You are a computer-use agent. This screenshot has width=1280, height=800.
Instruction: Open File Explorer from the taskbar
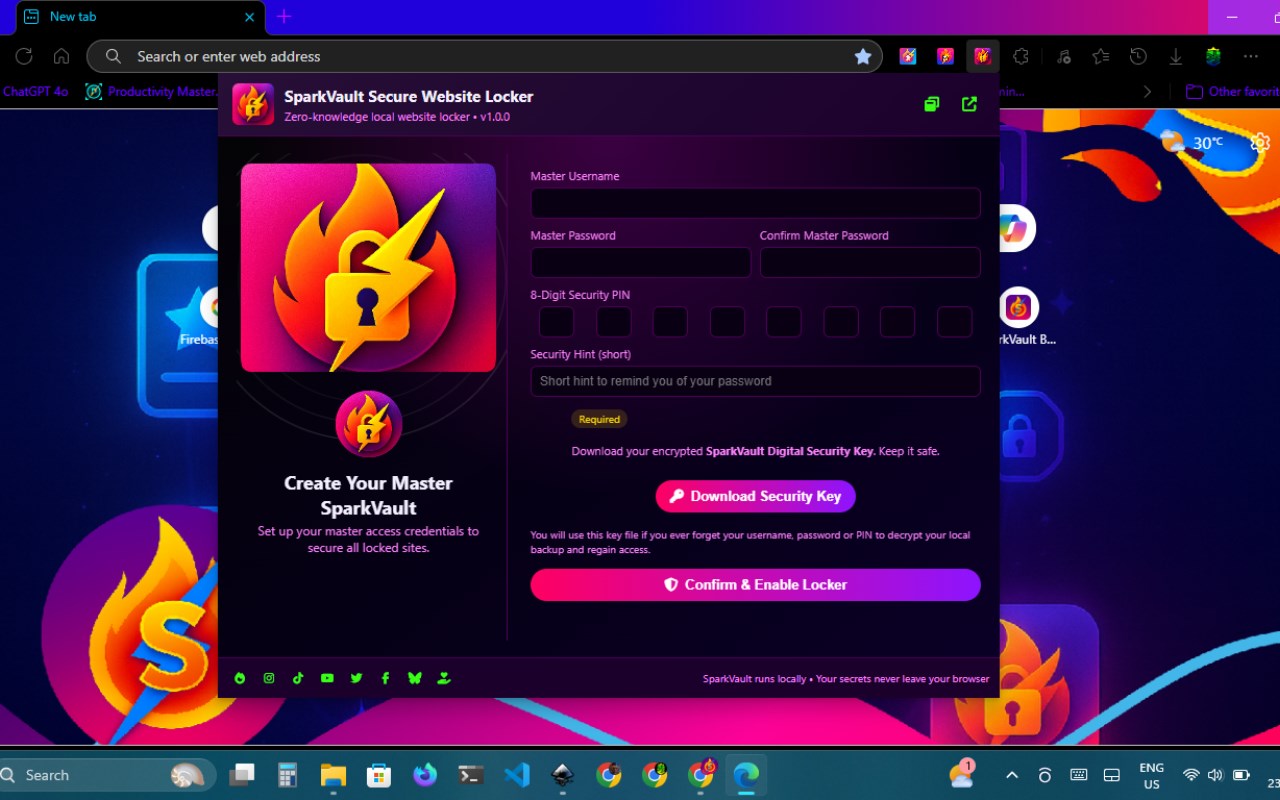click(x=333, y=774)
